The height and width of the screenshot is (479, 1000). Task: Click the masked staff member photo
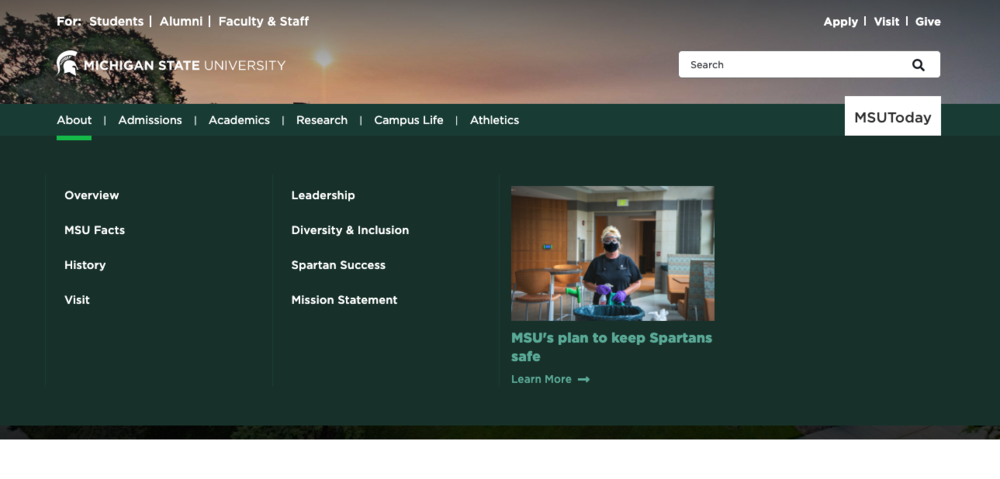[612, 253]
